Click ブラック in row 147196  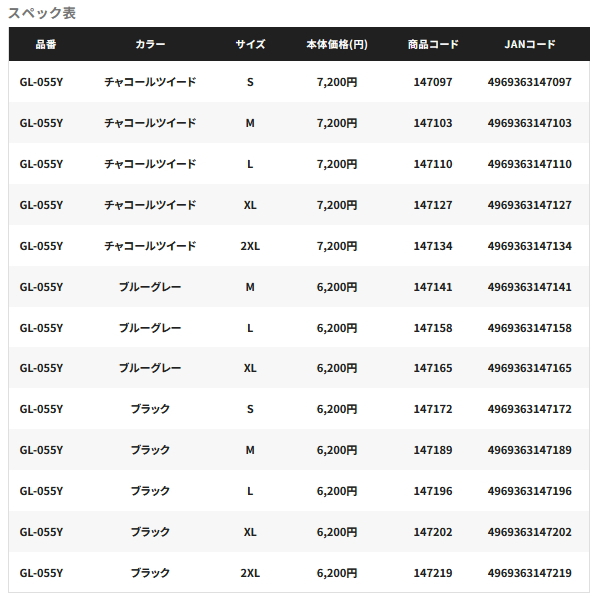pyautogui.click(x=150, y=491)
